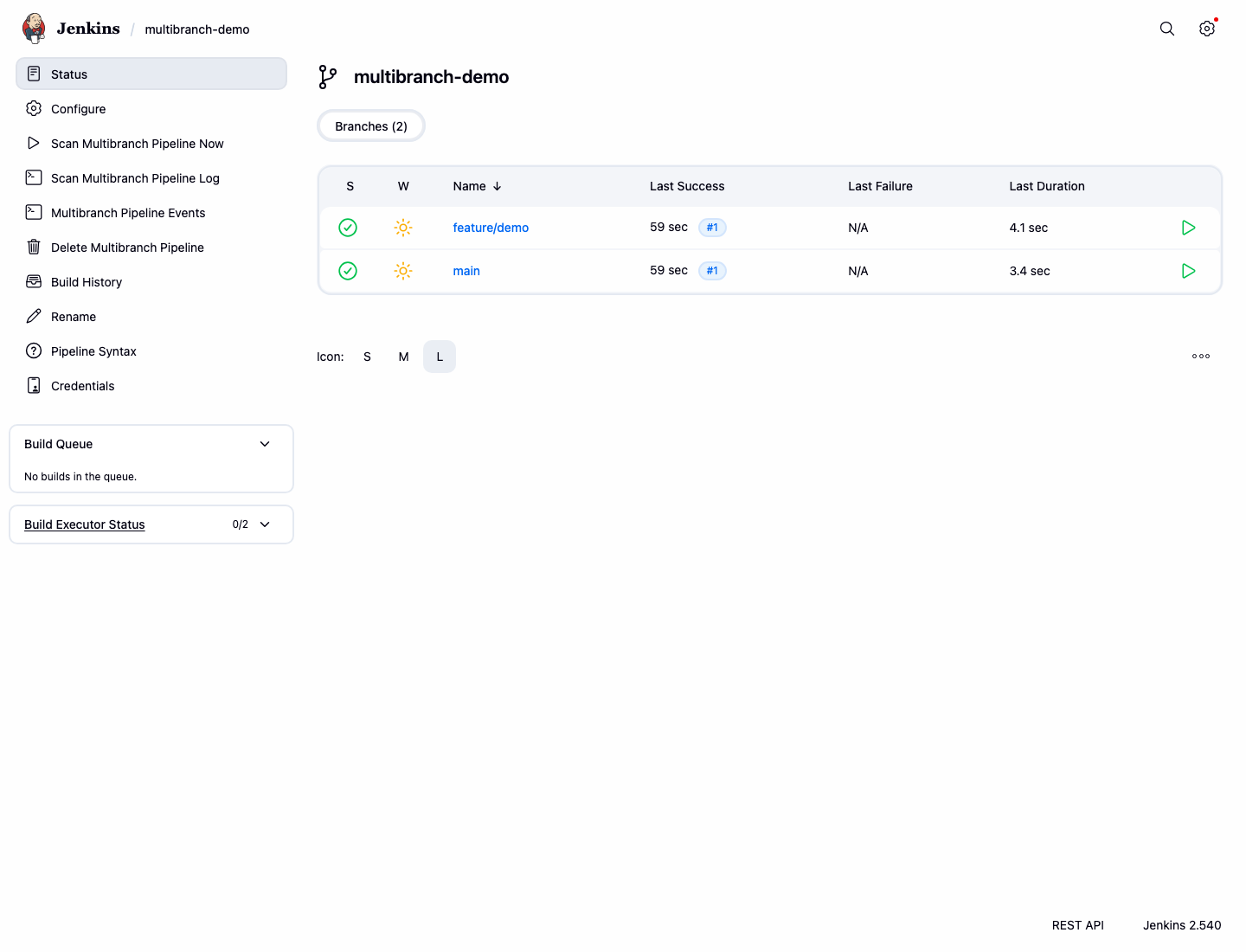Click the branch icon beside multibranch-demo title

pyautogui.click(x=328, y=77)
